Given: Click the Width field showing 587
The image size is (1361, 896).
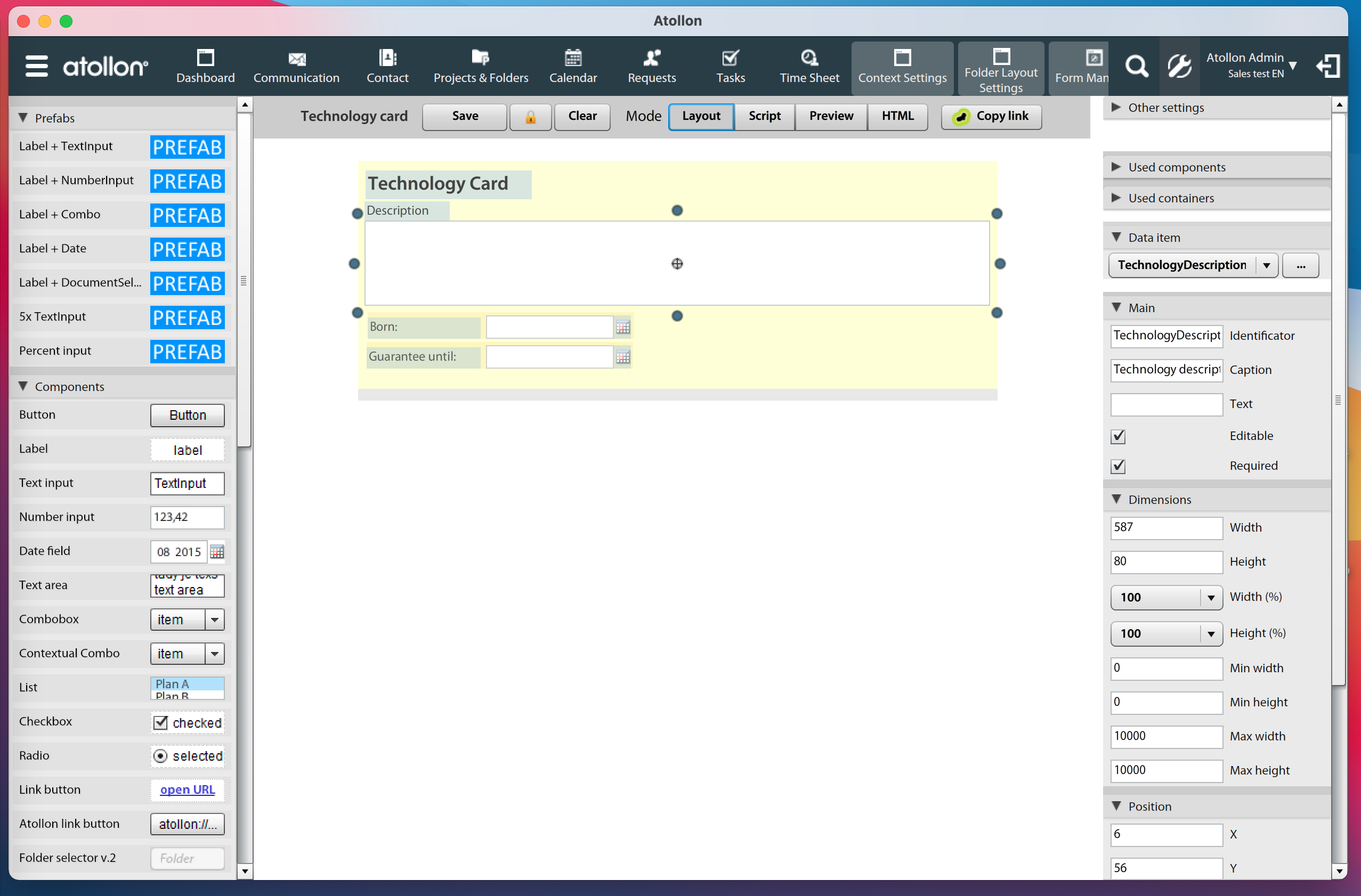Looking at the screenshot, I should pos(1166,527).
